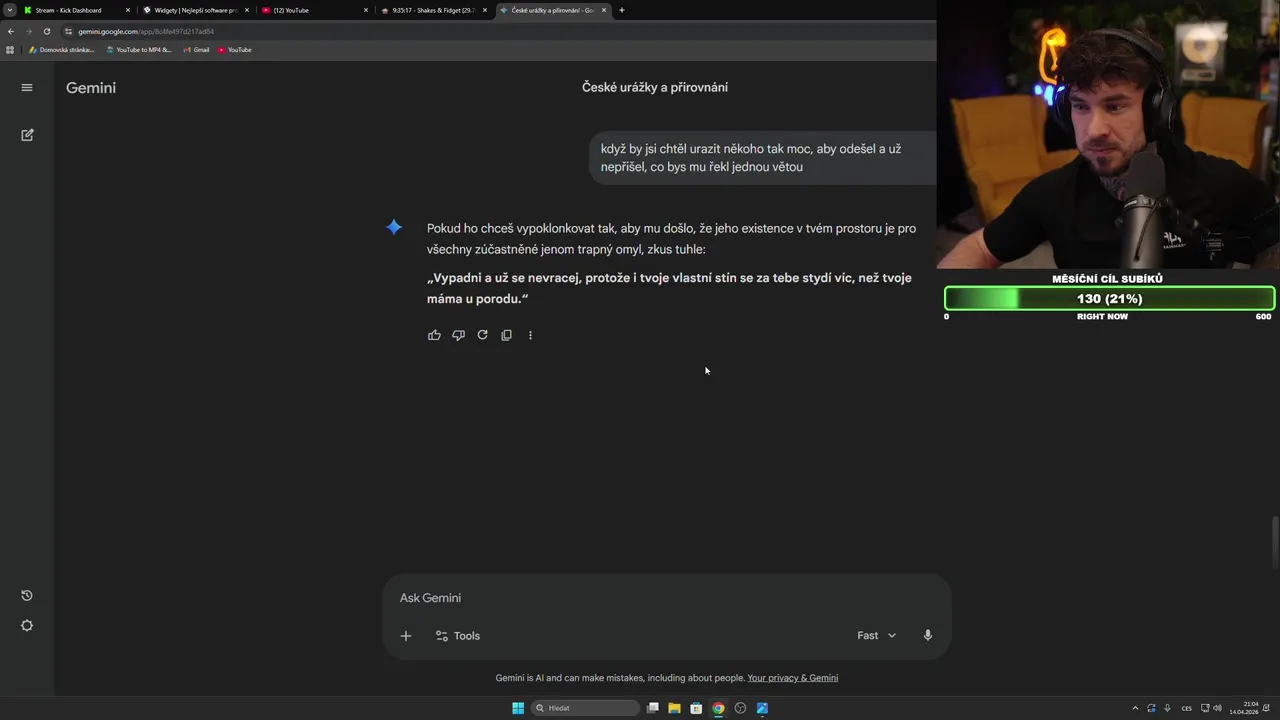Screen dimensions: 1280x720
Task: Open the YouTube bookmark
Action: [235, 50]
